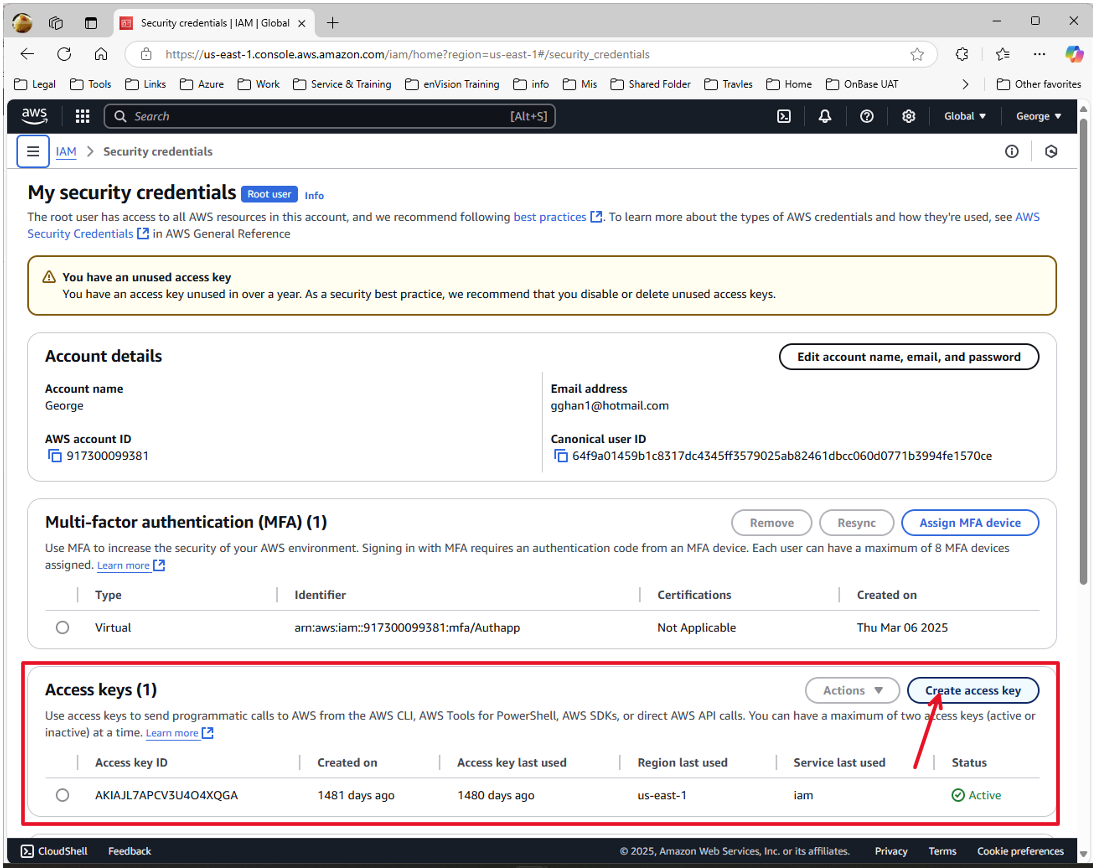
Task: Open the Shared Folder bookmarks folder
Action: [650, 84]
